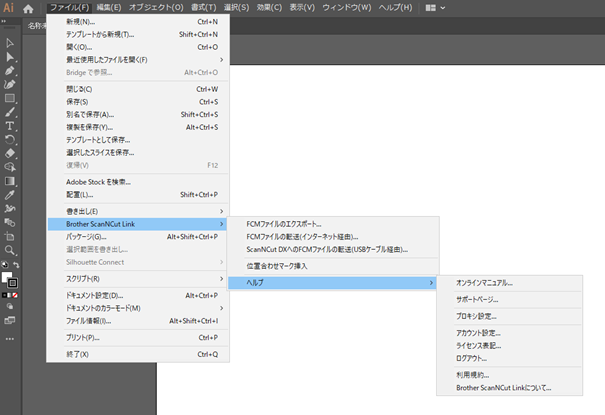Choose 別名で保存(A)...

click(139, 115)
